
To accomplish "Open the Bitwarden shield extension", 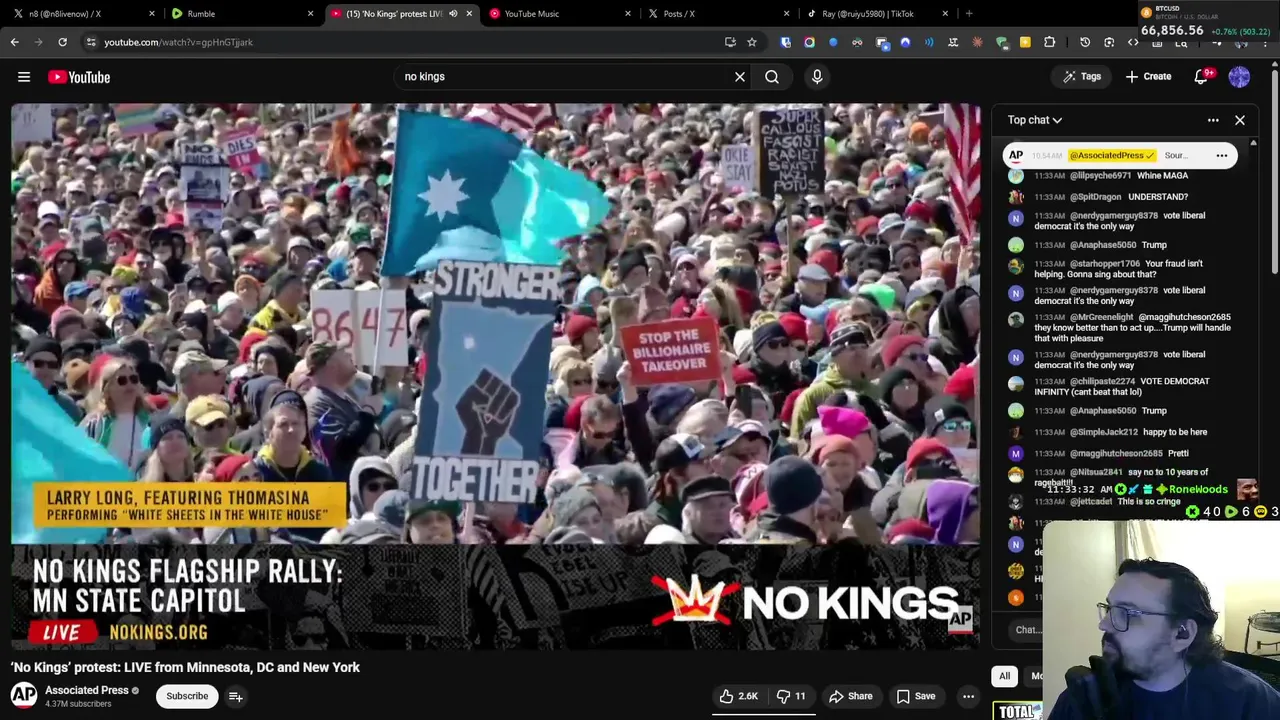I will click(x=785, y=42).
